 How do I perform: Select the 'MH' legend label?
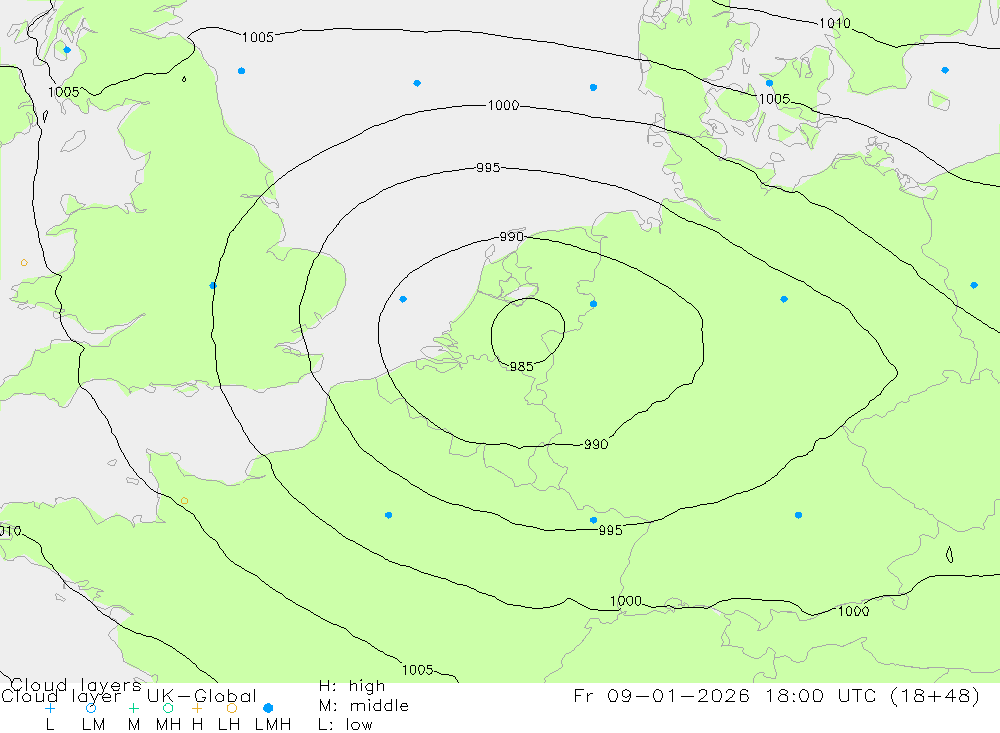pos(168,725)
